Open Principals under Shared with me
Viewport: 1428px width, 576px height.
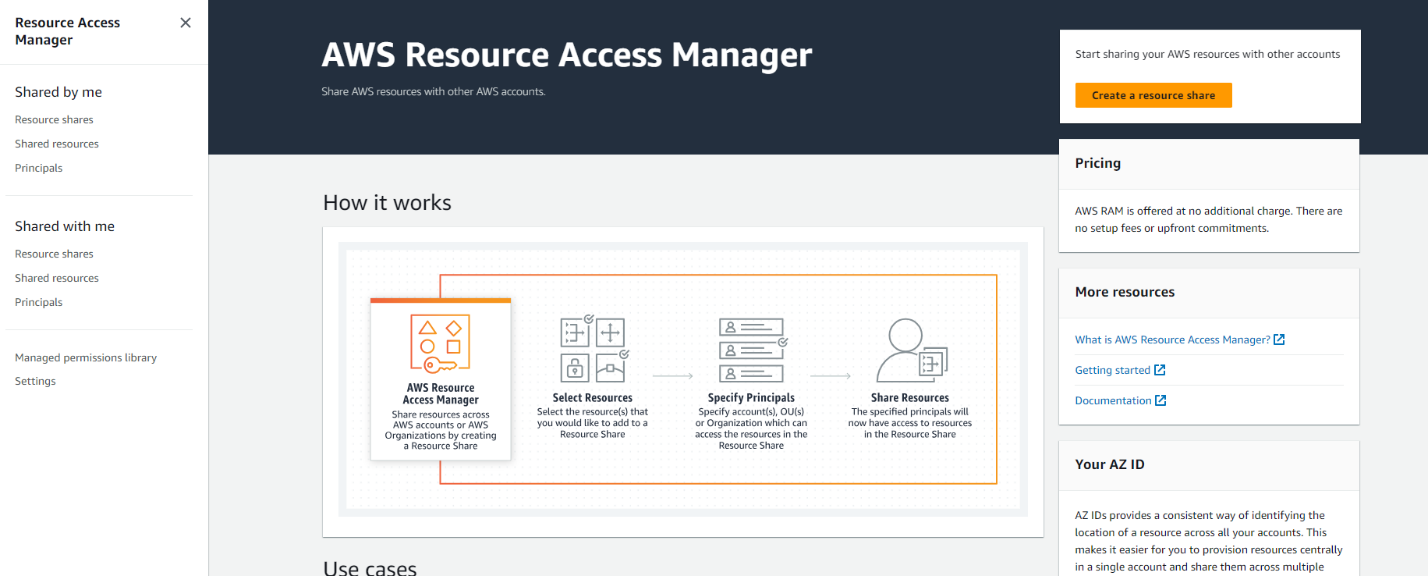(x=39, y=302)
